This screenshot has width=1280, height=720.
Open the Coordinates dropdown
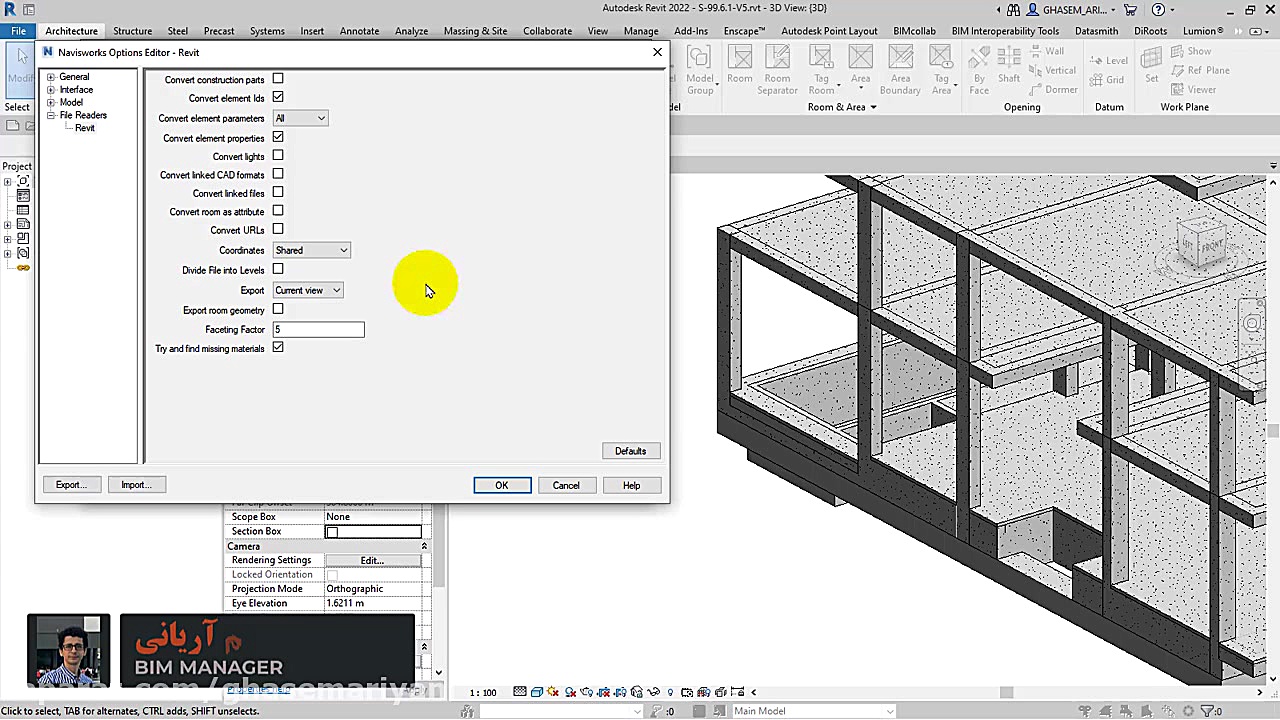click(x=311, y=250)
